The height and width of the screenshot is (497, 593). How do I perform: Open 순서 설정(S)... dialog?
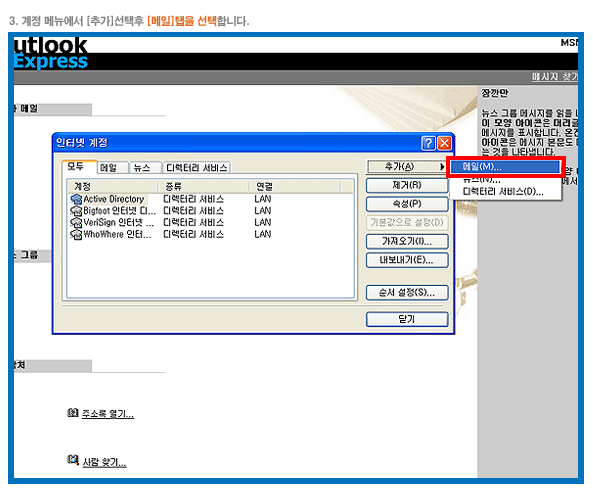[x=407, y=292]
